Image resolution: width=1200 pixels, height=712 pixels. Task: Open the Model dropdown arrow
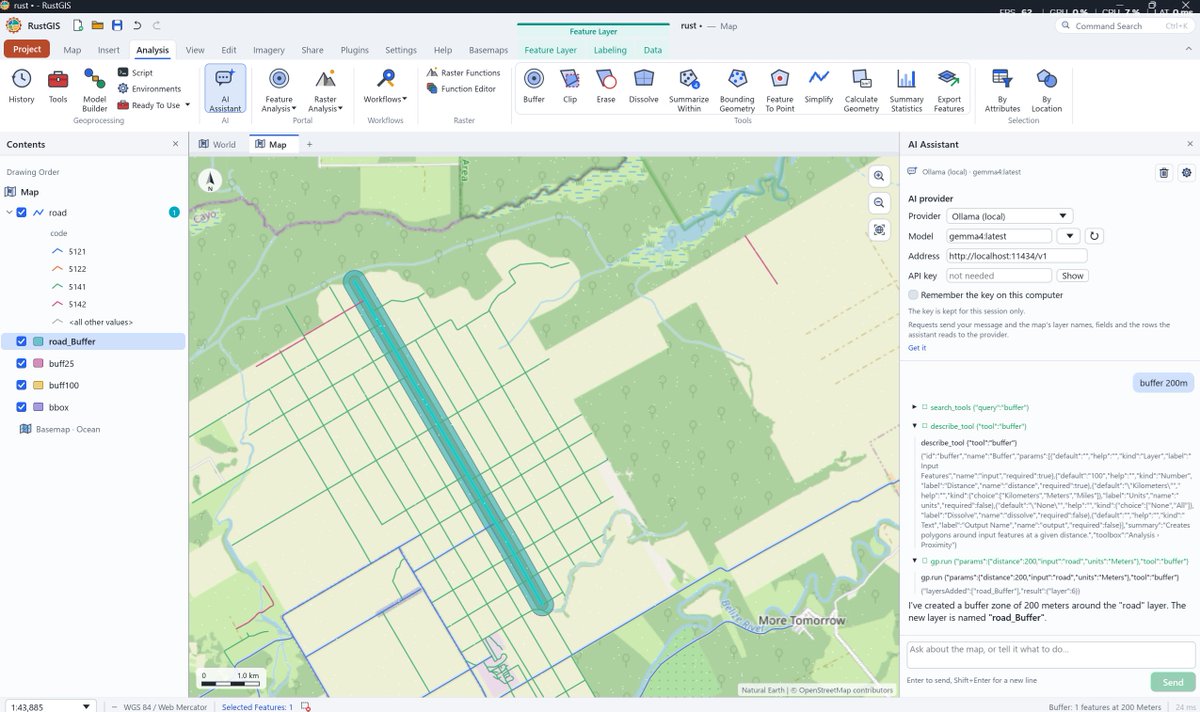point(1068,236)
